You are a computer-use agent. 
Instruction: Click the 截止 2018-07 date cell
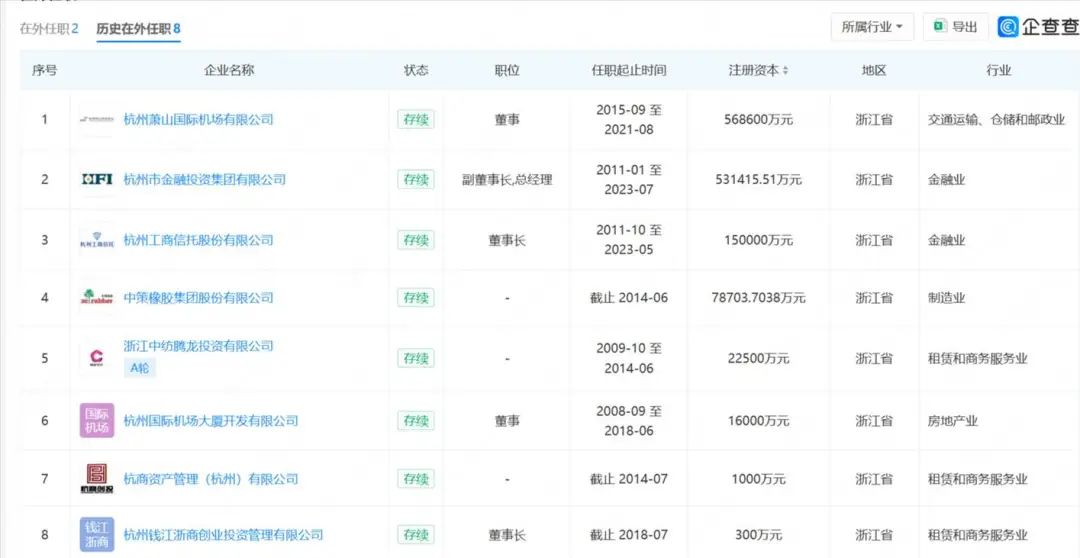pos(629,535)
